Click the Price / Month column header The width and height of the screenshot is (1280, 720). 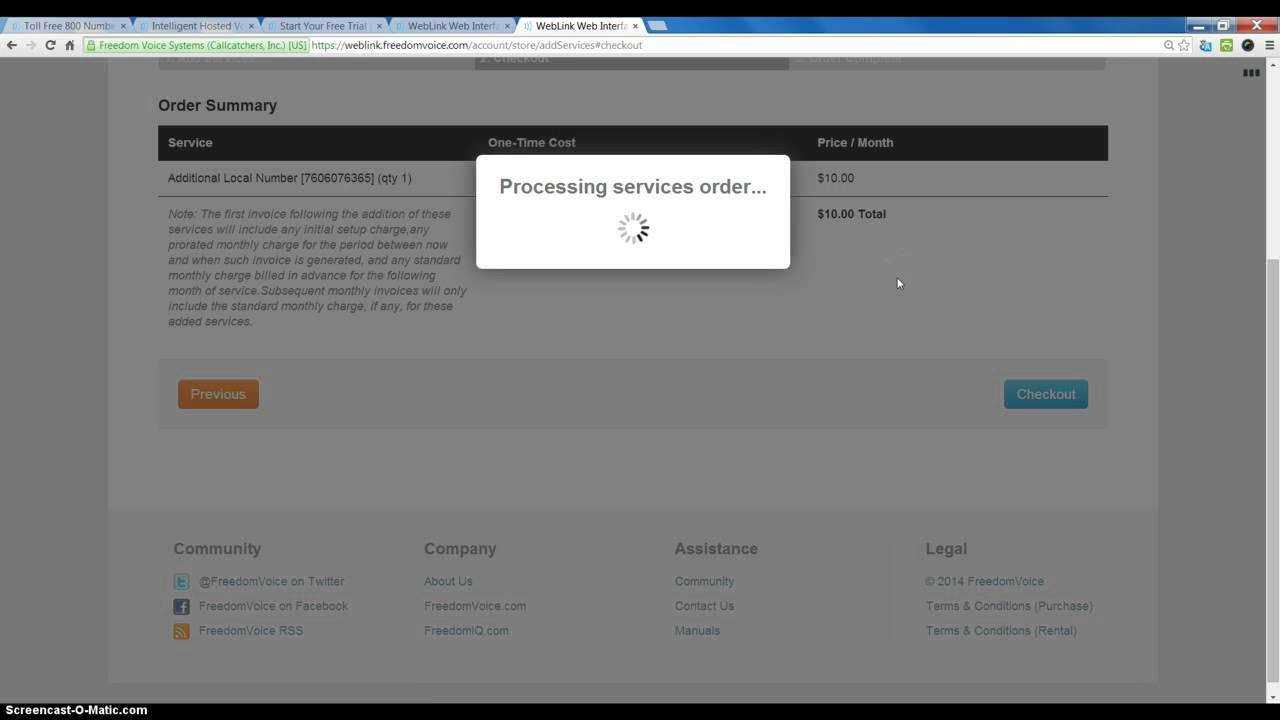855,143
